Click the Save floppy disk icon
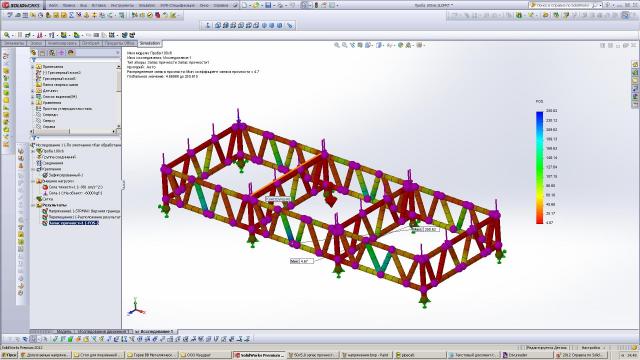Screen dimensions: 640x360 268,5
